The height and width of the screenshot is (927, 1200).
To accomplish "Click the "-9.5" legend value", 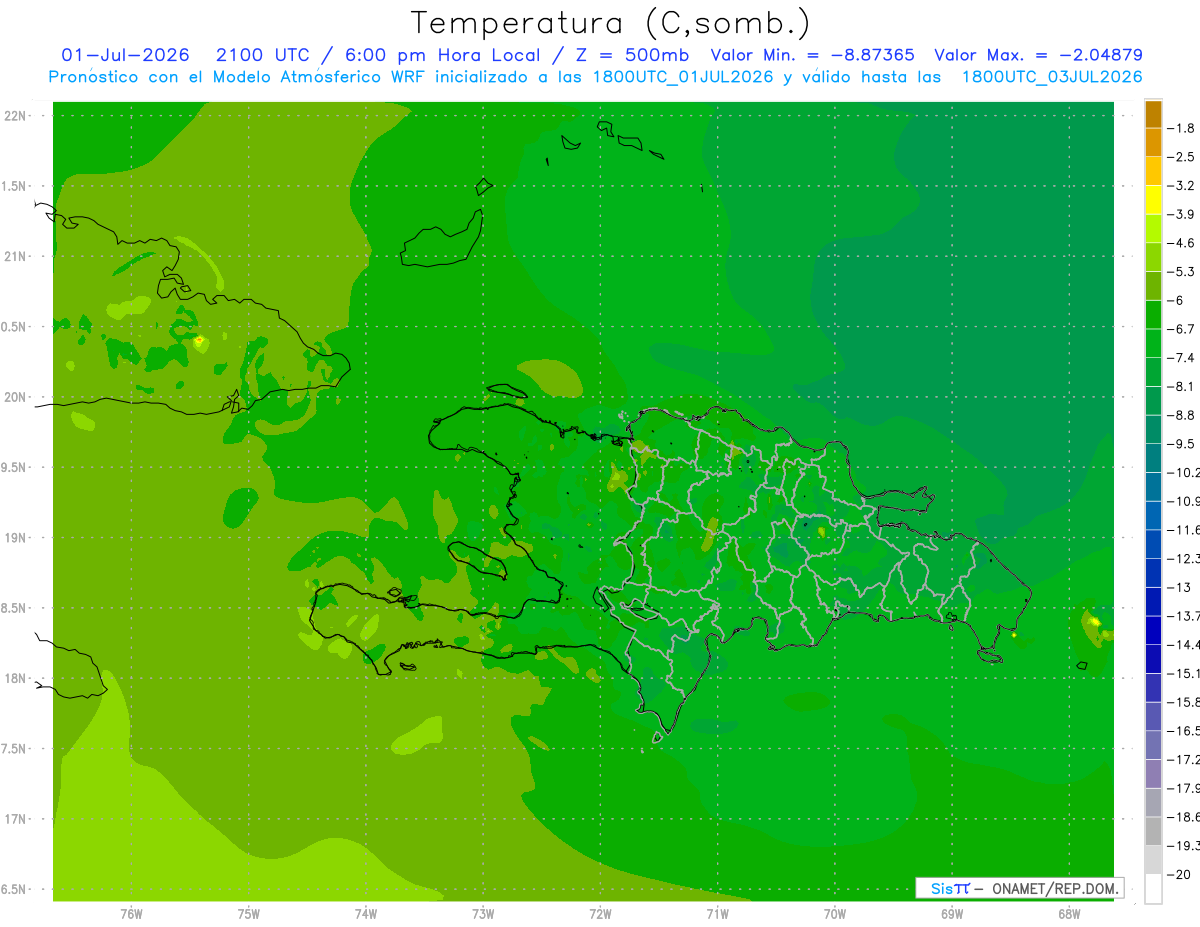I will 1181,444.
